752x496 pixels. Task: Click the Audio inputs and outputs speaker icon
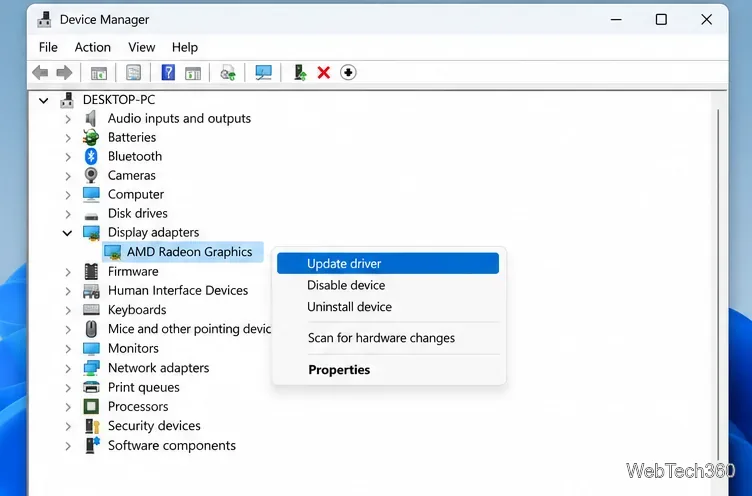[90, 118]
